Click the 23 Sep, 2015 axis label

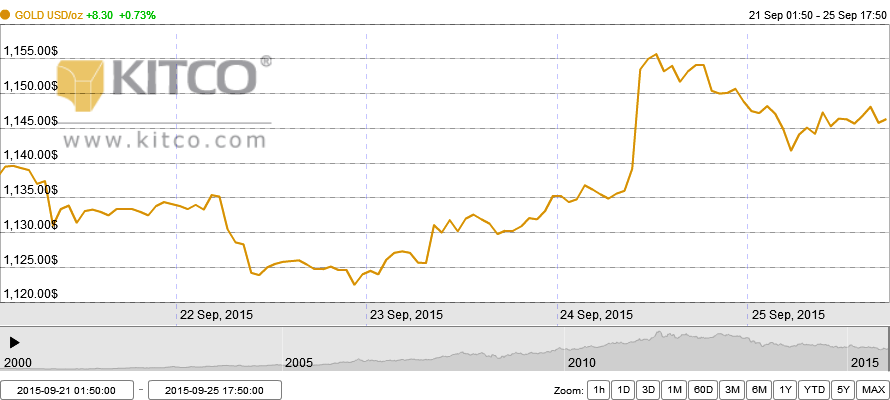[x=406, y=314]
